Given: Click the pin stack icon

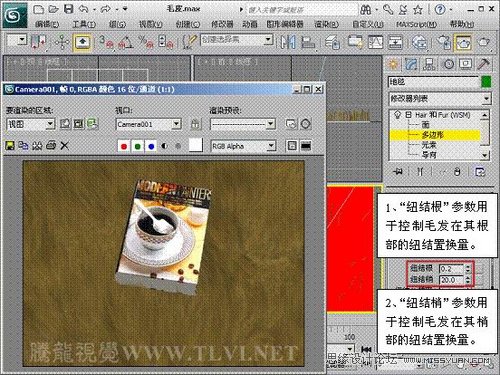Looking at the screenshot, I should tap(398, 172).
